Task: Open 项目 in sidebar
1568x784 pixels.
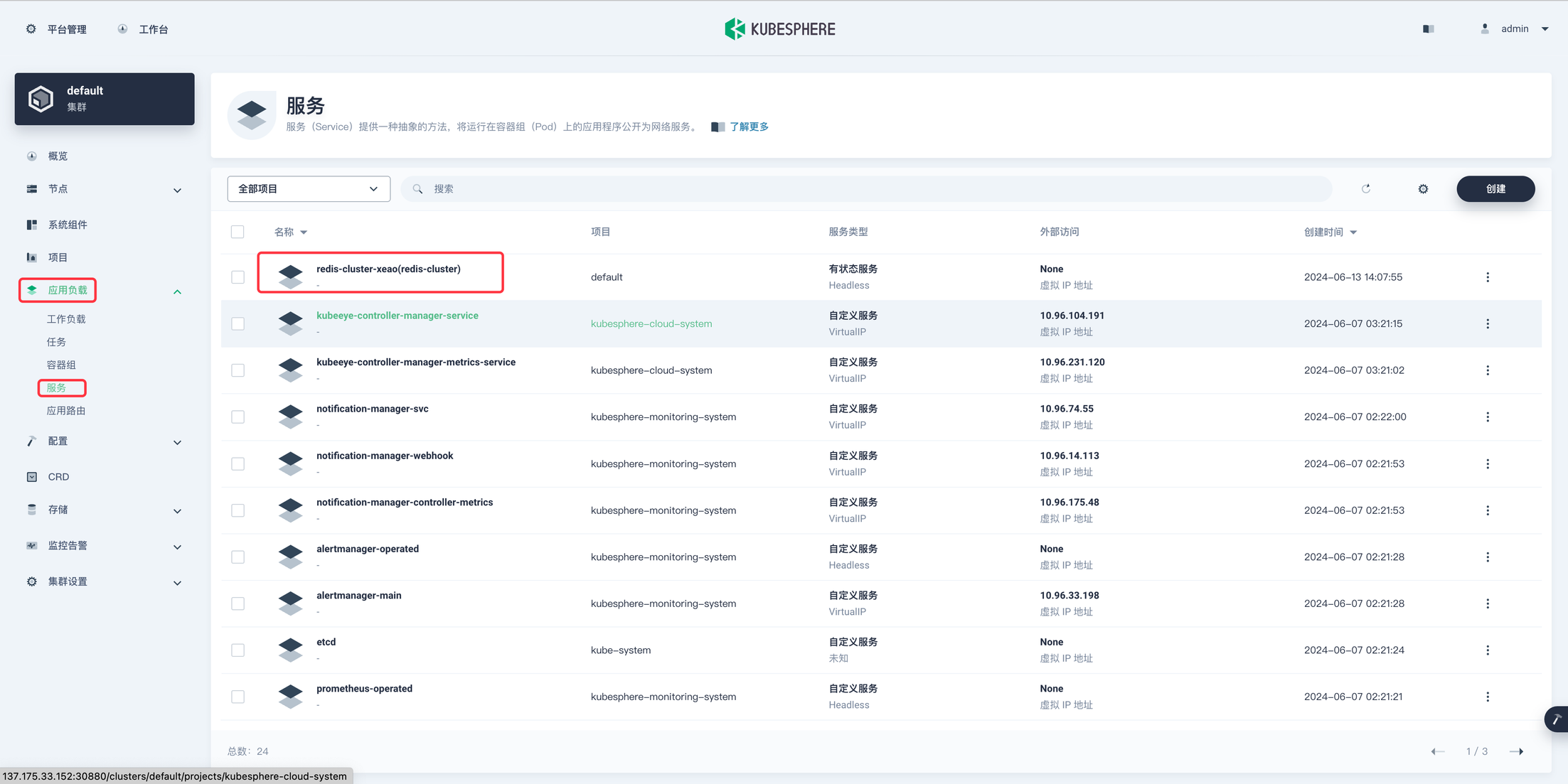Action: [x=58, y=257]
